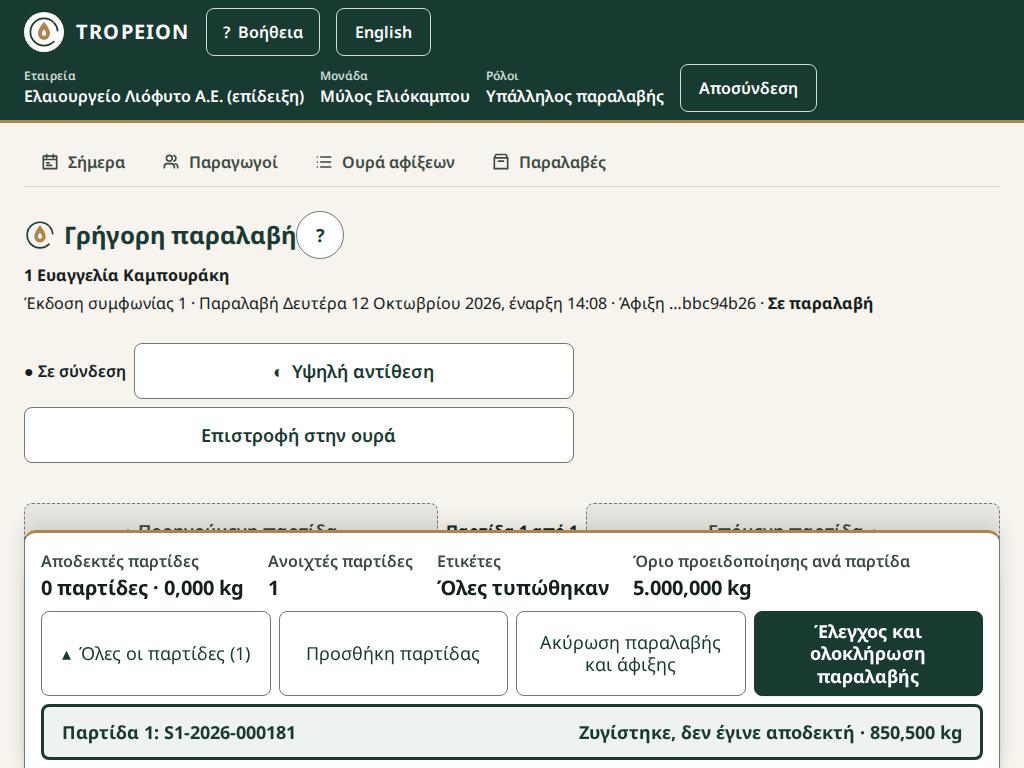Click the Tropeion logo icon

(44, 32)
